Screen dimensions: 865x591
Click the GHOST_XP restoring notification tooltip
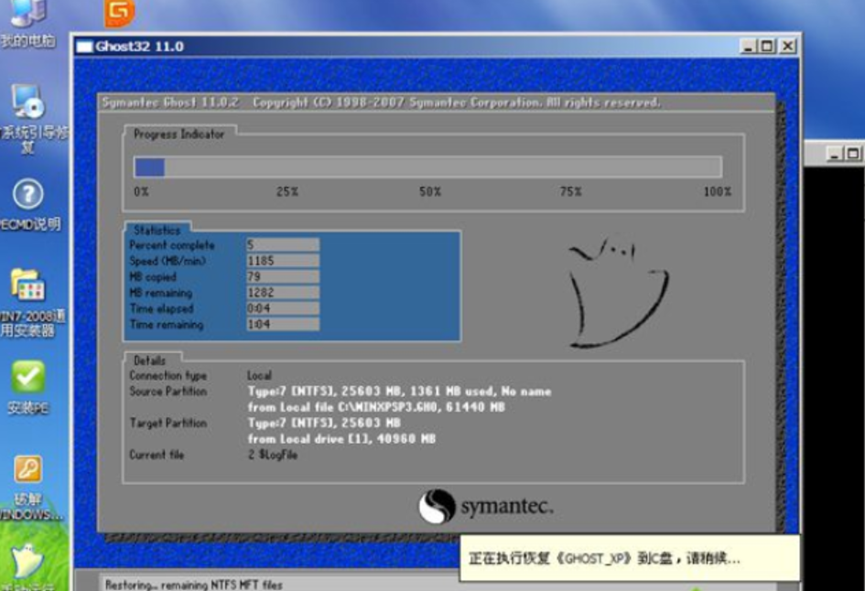coord(629,558)
